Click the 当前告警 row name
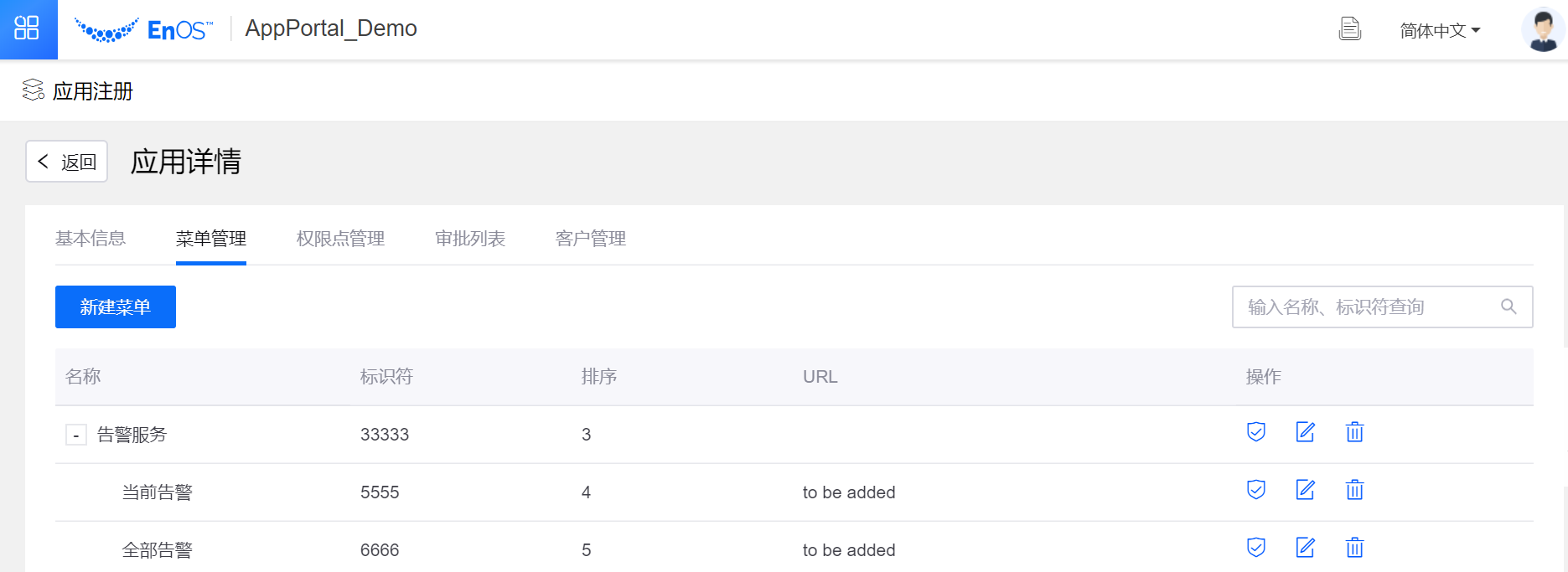1568x572 pixels. pos(157,492)
